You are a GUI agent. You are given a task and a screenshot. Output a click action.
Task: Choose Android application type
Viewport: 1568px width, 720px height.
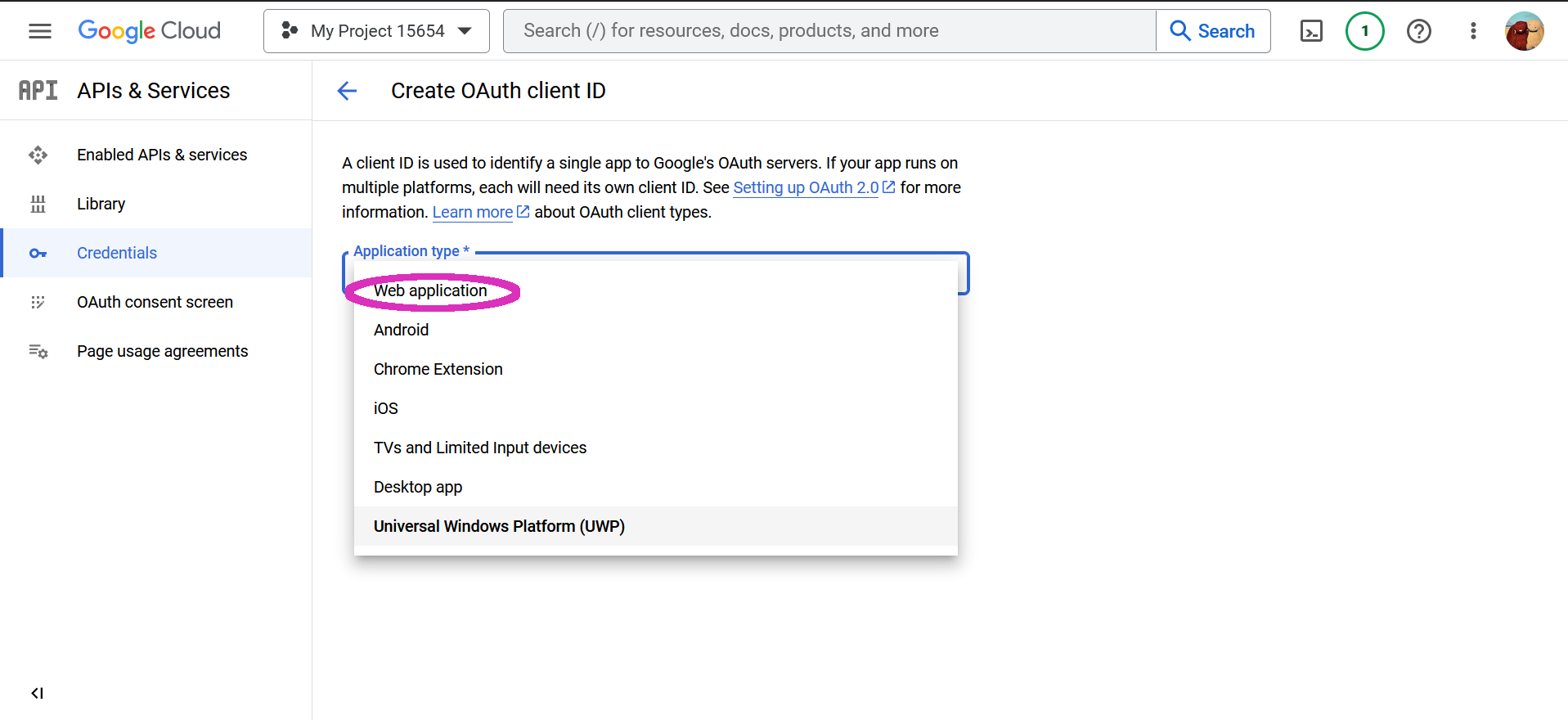(x=655, y=330)
